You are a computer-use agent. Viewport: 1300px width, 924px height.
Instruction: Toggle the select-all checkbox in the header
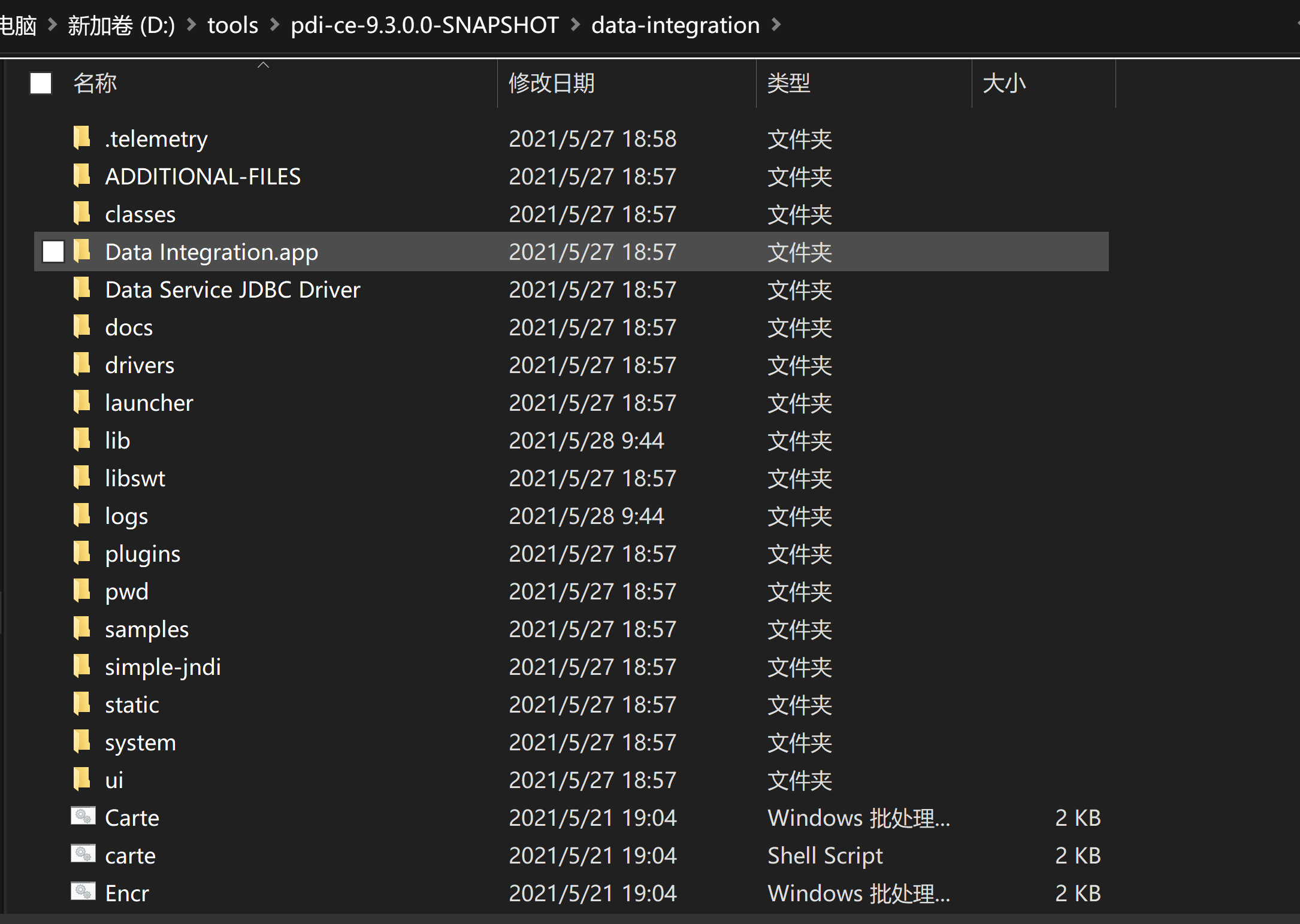tap(40, 83)
